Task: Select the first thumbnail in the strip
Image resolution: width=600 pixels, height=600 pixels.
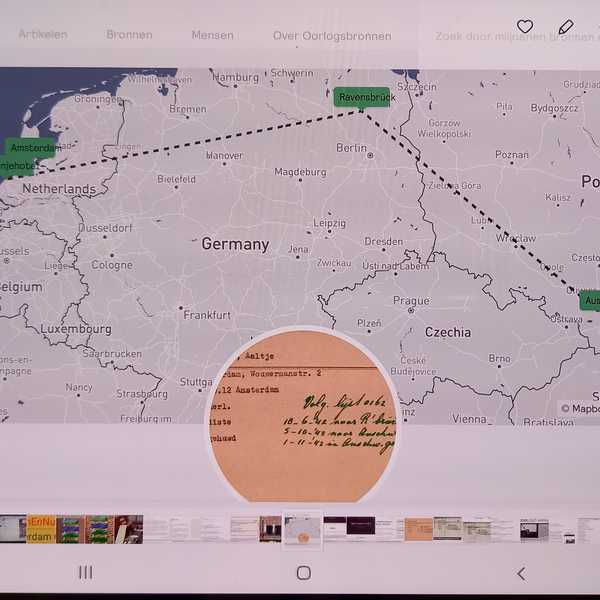Action: point(13,529)
